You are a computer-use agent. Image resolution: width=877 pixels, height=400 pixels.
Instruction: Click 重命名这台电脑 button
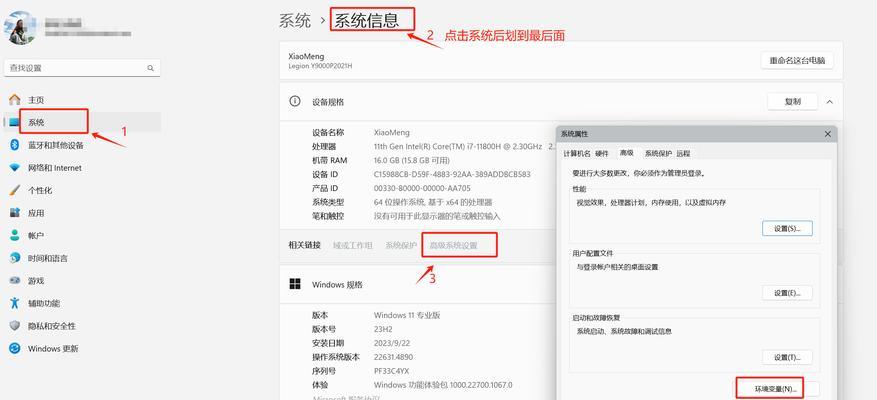coord(797,60)
